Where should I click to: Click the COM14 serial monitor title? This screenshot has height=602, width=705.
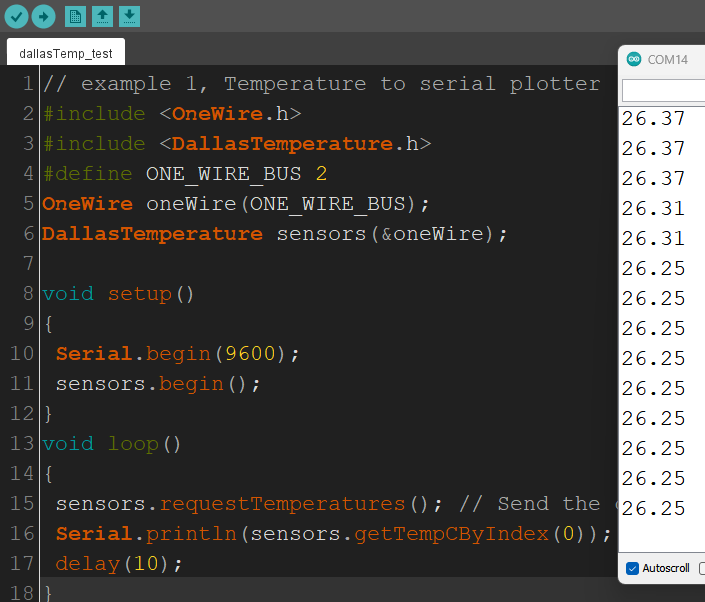pyautogui.click(x=668, y=60)
